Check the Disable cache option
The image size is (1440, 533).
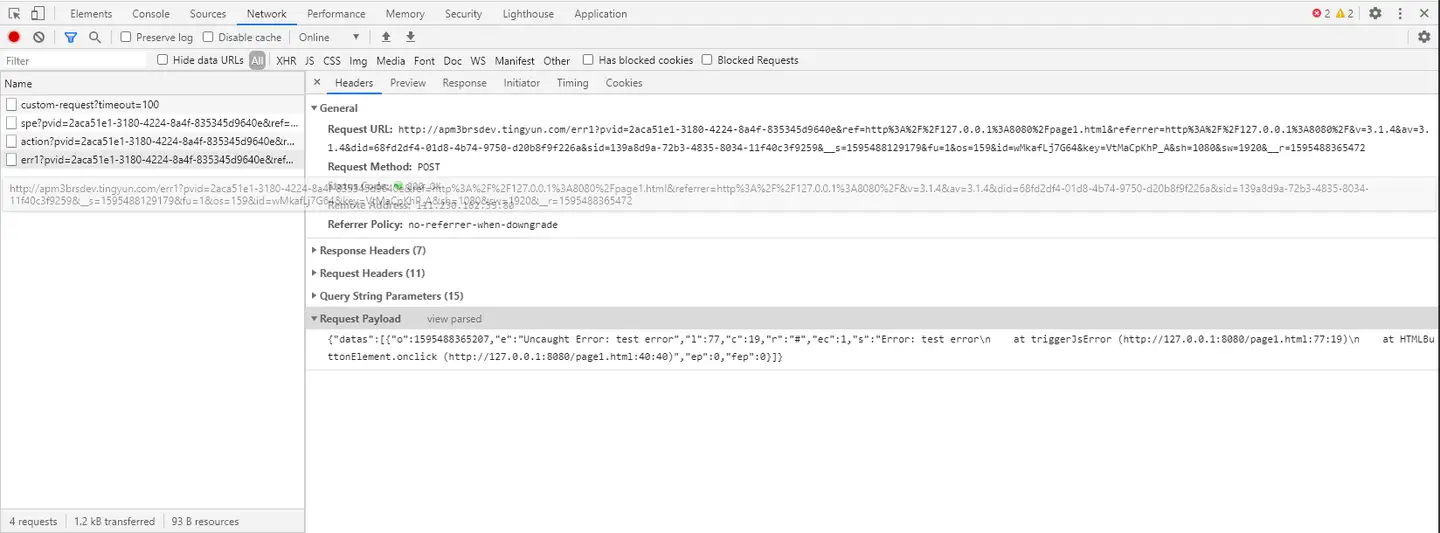pyautogui.click(x=208, y=37)
